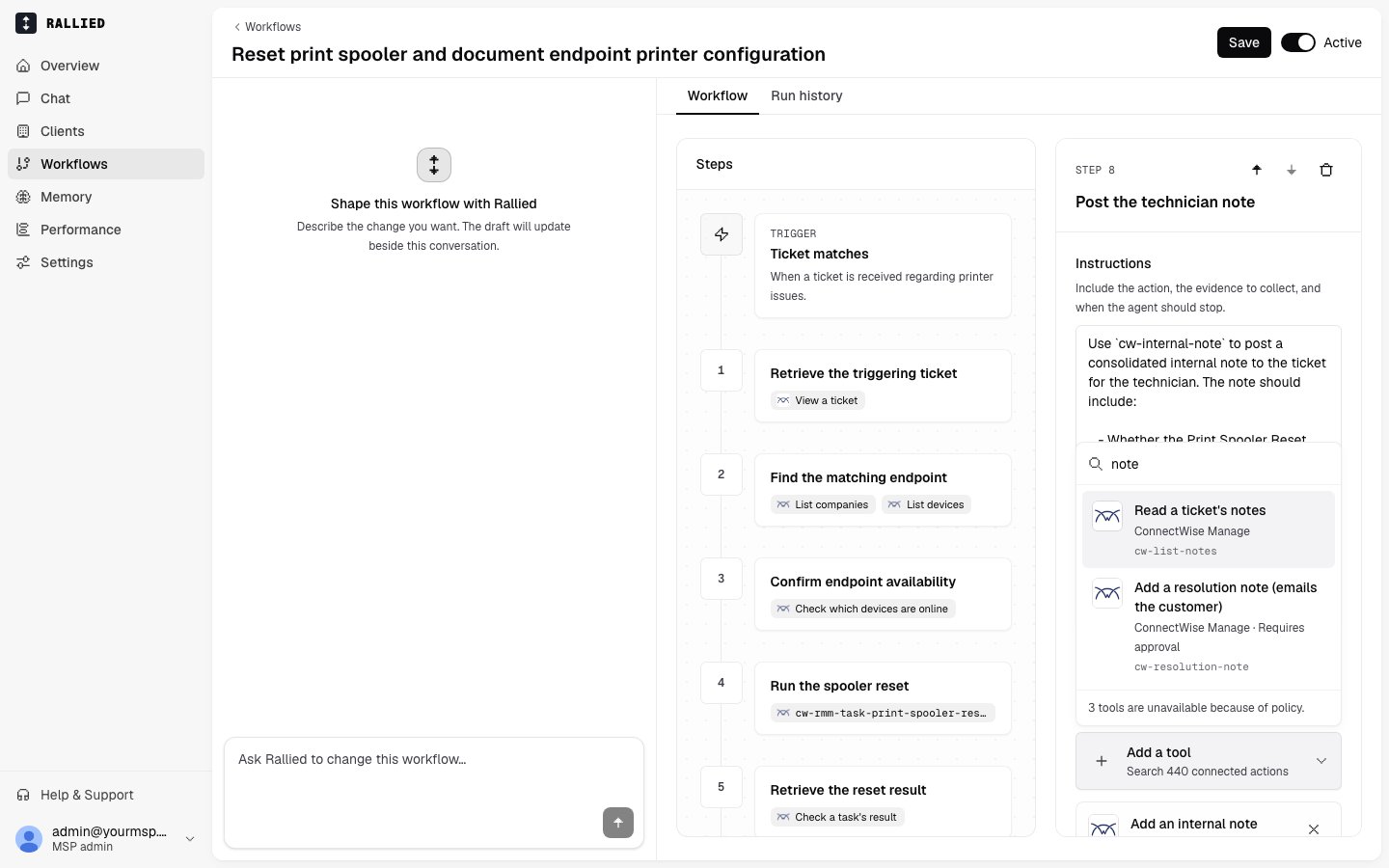Screen dimensions: 1389x868
Task: Toggle the Active workflow switch
Action: [1297, 42]
